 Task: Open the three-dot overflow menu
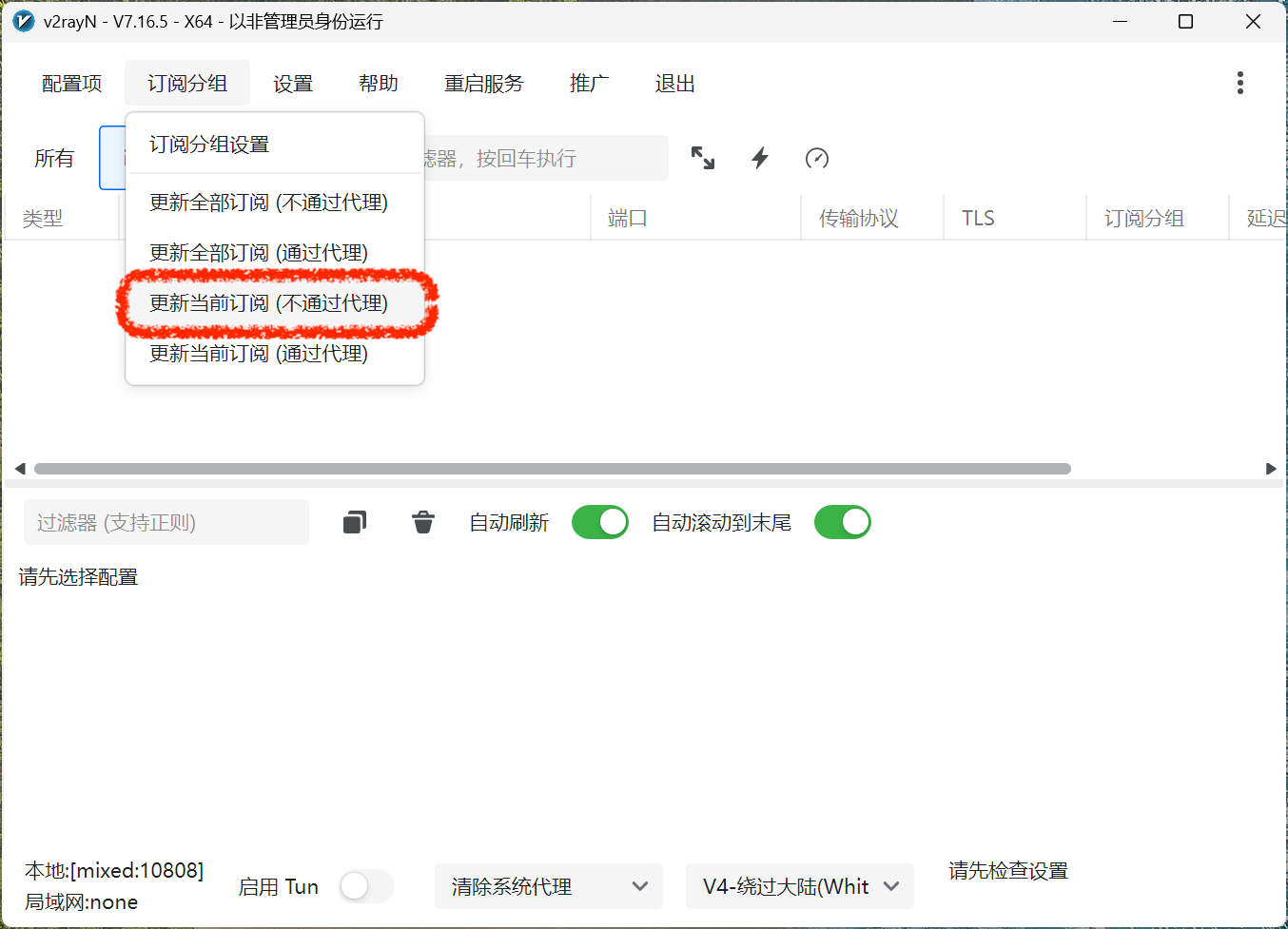coord(1240,83)
